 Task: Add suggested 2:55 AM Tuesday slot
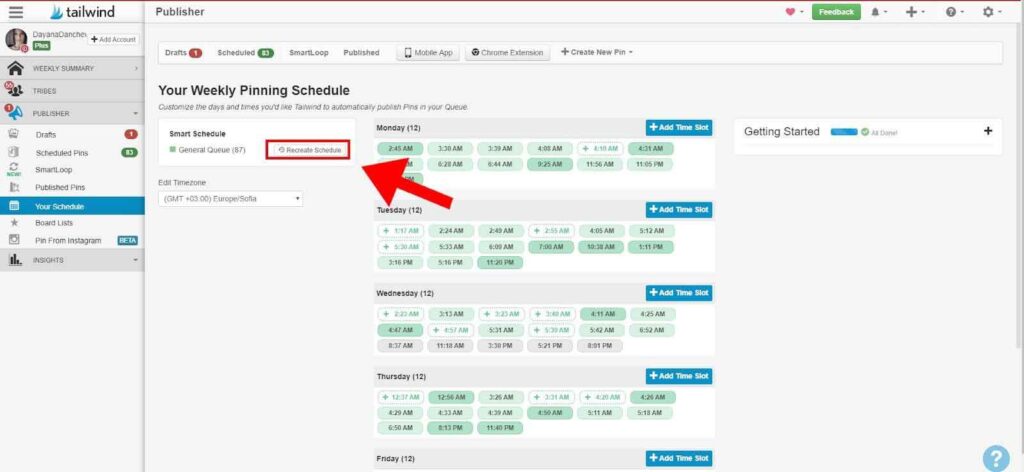pos(552,230)
